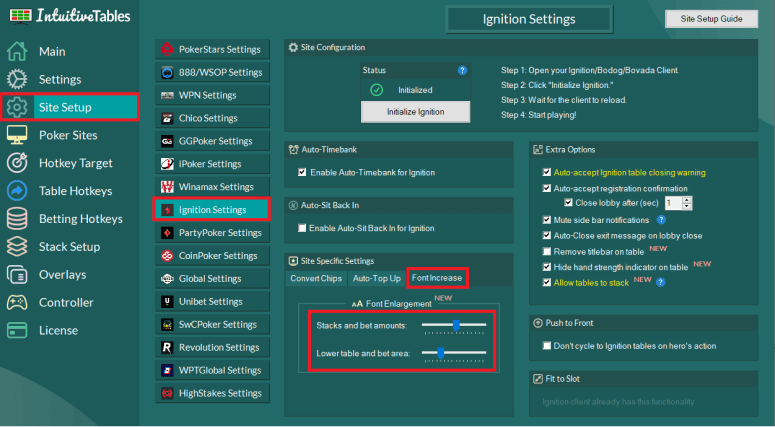
Task: Click the 888/WSOP Settings icon
Action: click(167, 72)
